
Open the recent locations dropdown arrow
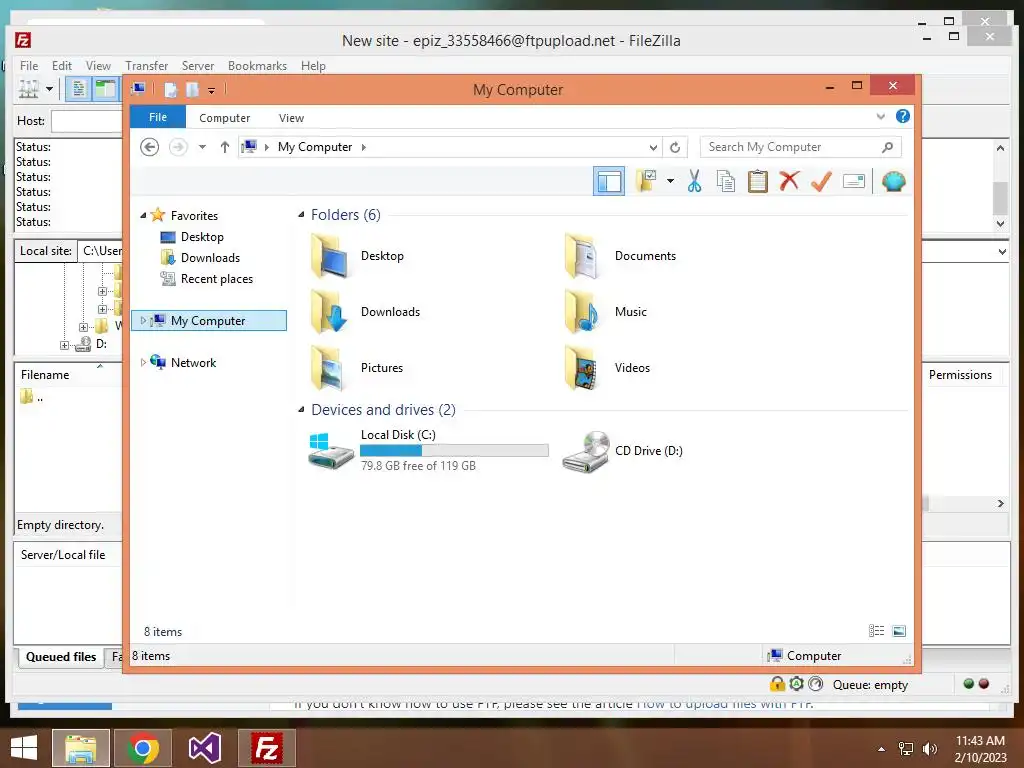point(202,147)
